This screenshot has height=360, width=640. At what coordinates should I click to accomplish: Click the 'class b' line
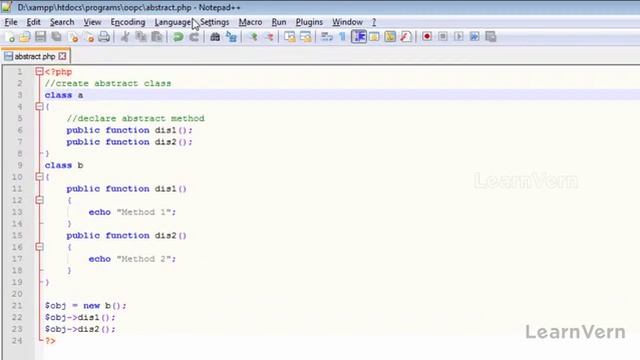click(64, 165)
